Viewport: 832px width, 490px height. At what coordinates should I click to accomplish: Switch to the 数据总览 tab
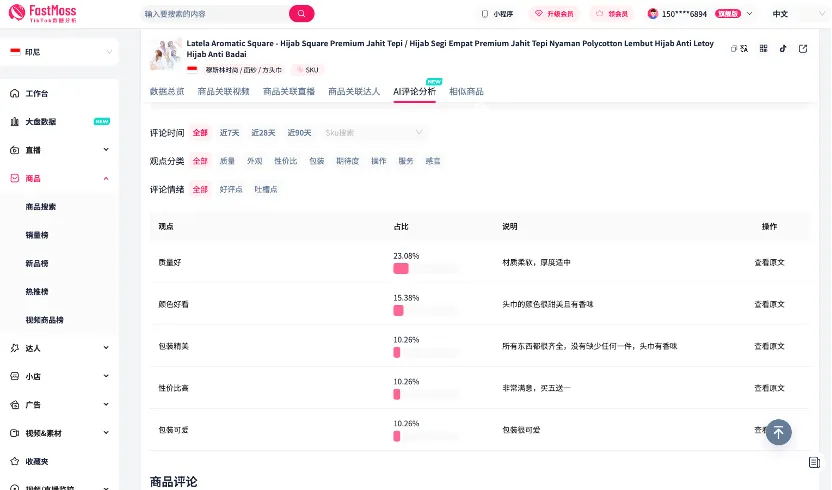(167, 91)
